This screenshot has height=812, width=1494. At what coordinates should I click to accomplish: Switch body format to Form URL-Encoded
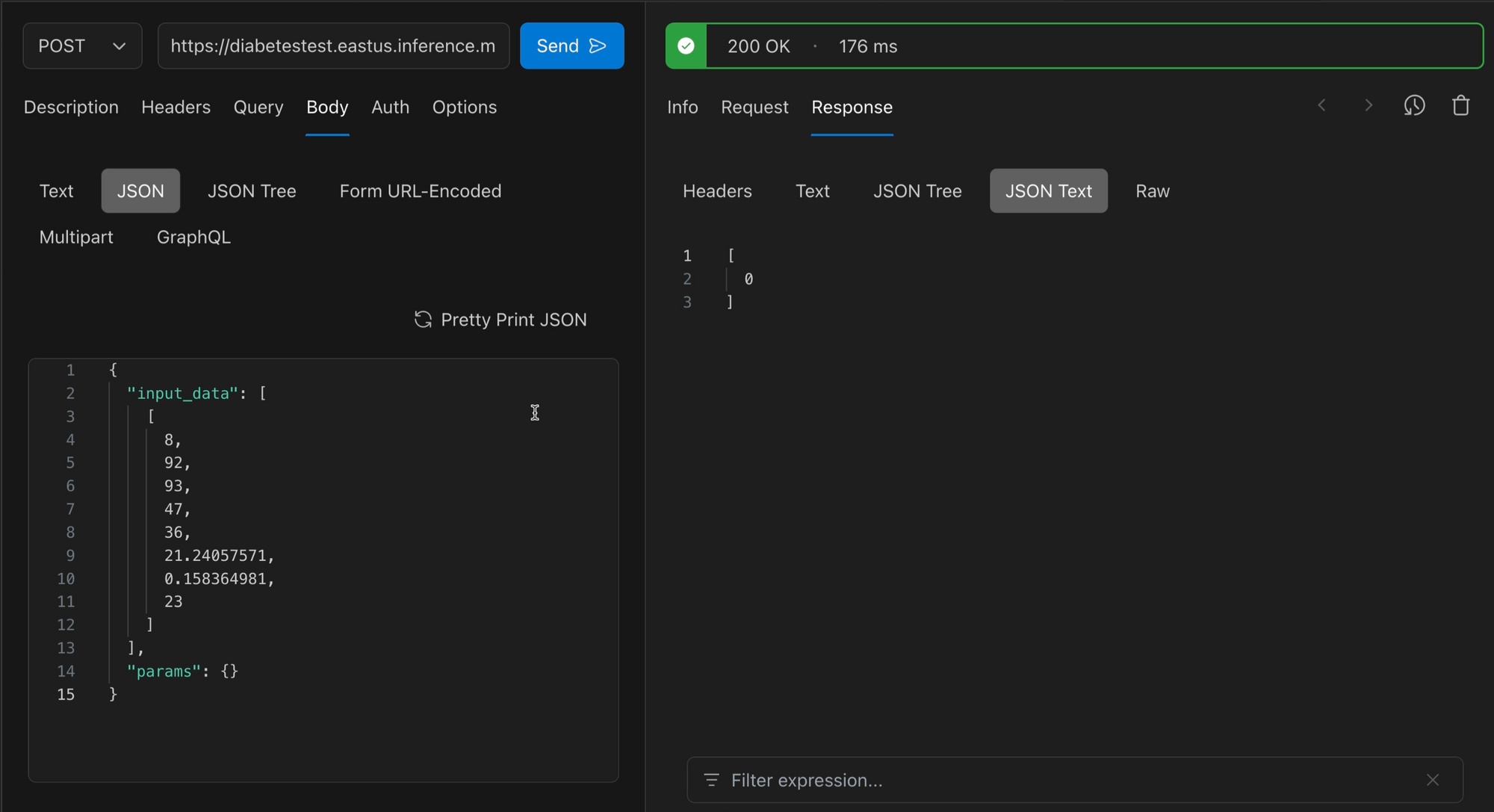(420, 191)
